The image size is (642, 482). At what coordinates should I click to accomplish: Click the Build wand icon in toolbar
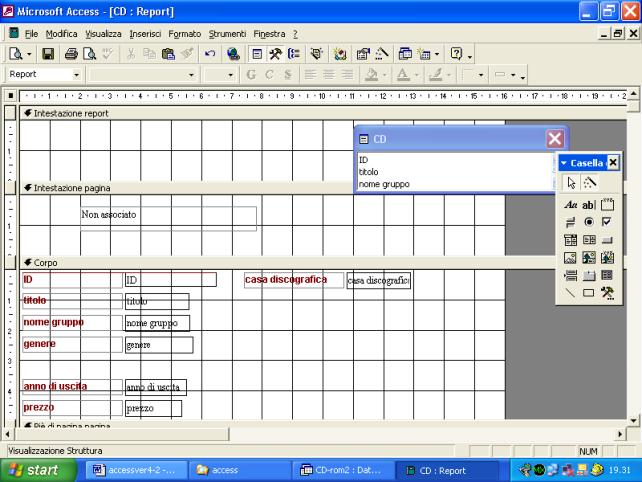click(x=382, y=54)
